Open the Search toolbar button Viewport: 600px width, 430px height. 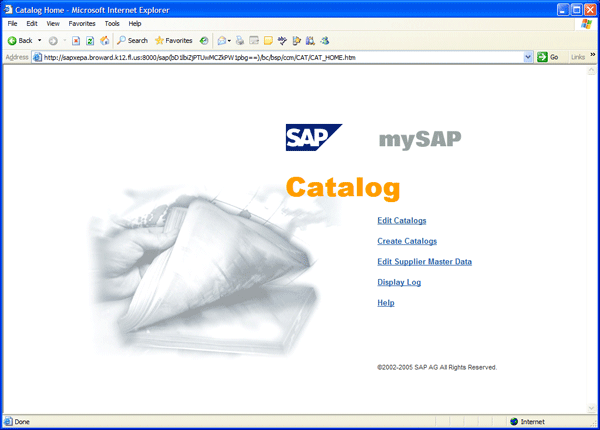point(131,41)
